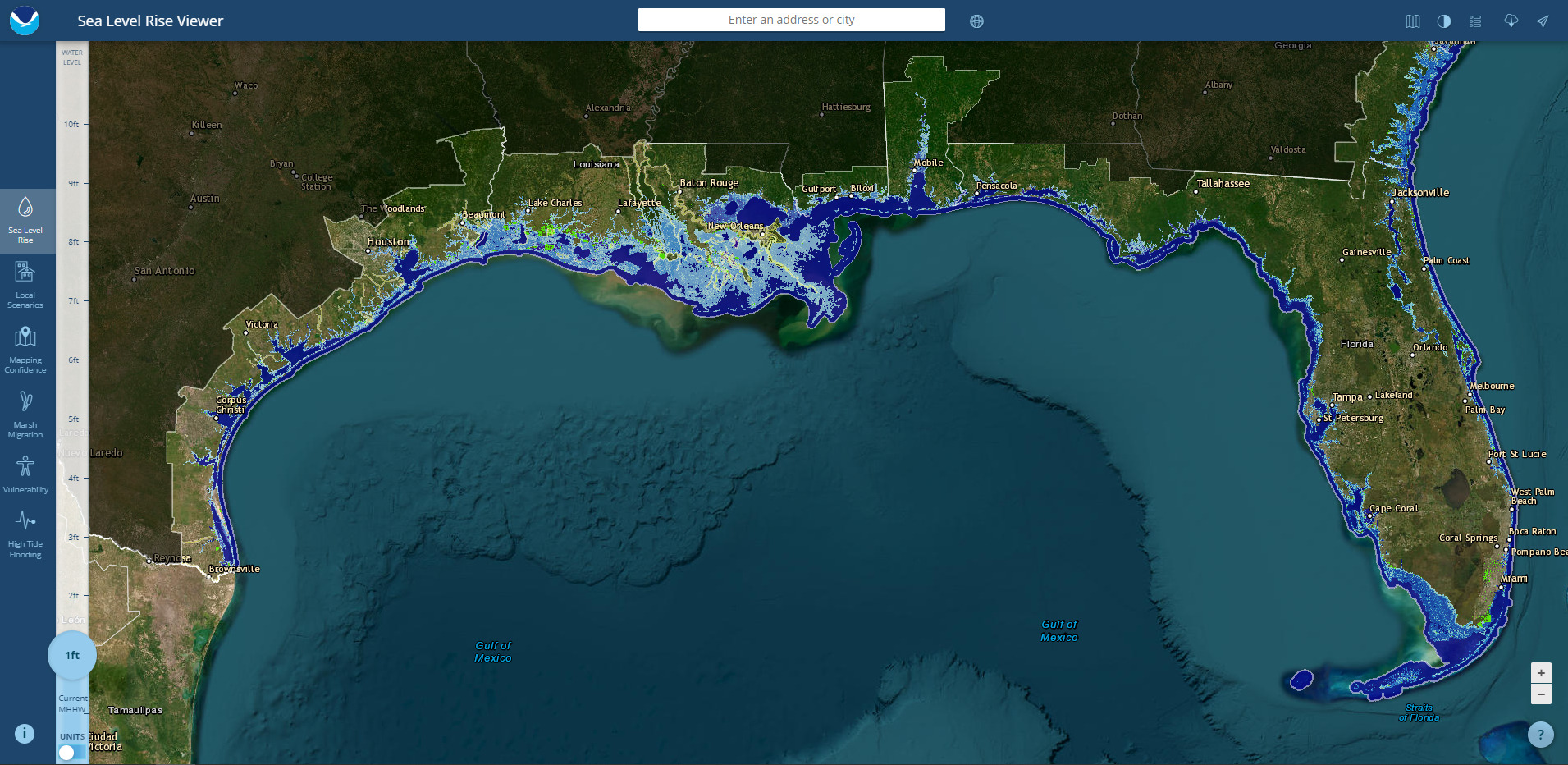Open the layer opacity half-circle icon
The image size is (1568, 765).
click(1444, 21)
